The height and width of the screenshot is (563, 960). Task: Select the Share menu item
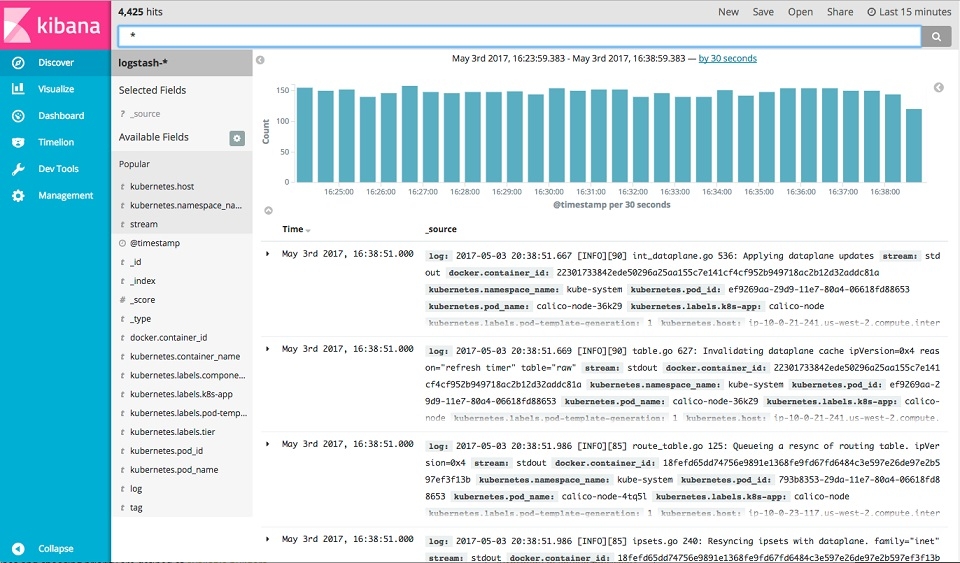839,12
